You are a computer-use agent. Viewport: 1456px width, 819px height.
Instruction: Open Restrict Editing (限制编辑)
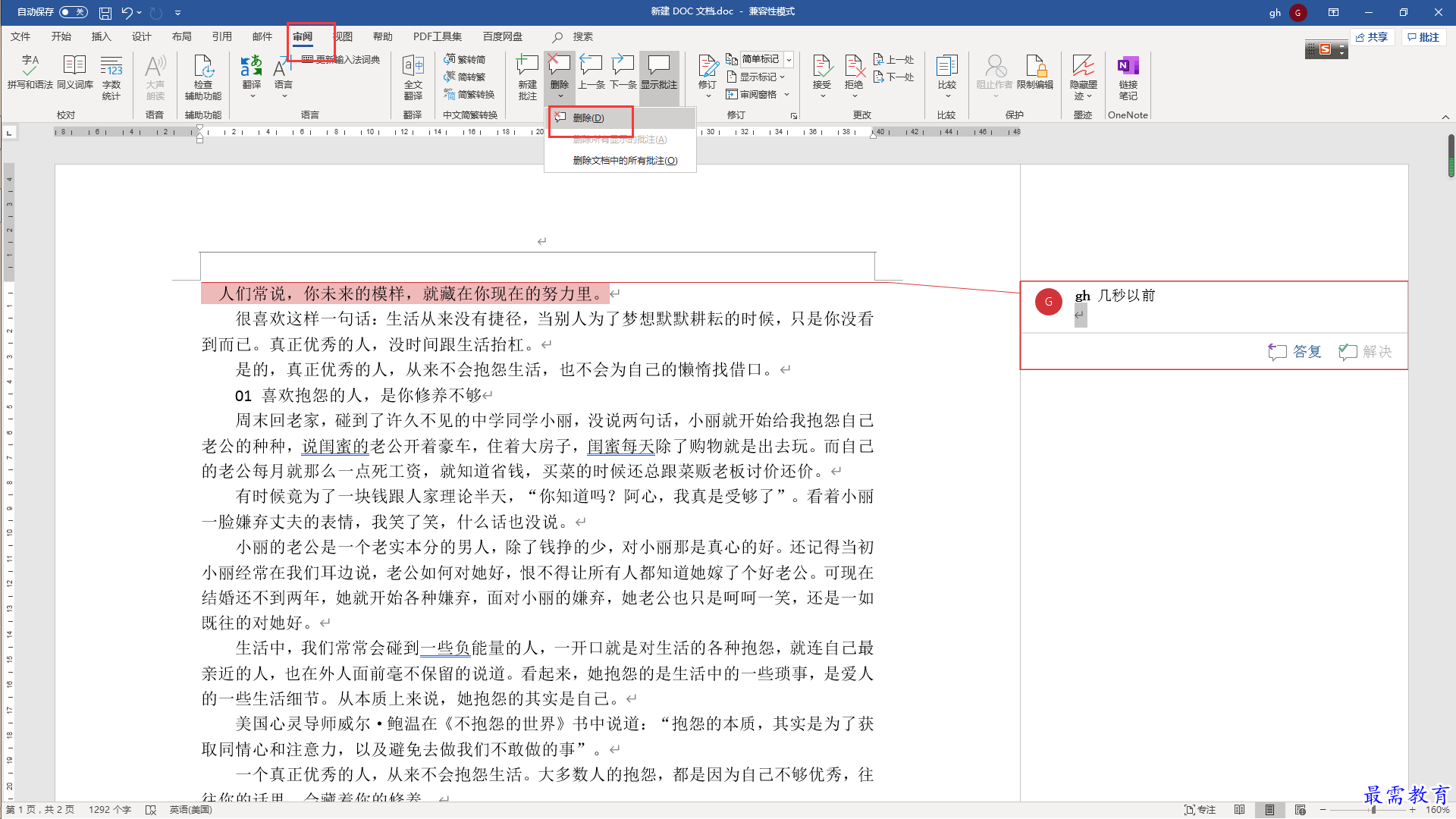(1035, 74)
